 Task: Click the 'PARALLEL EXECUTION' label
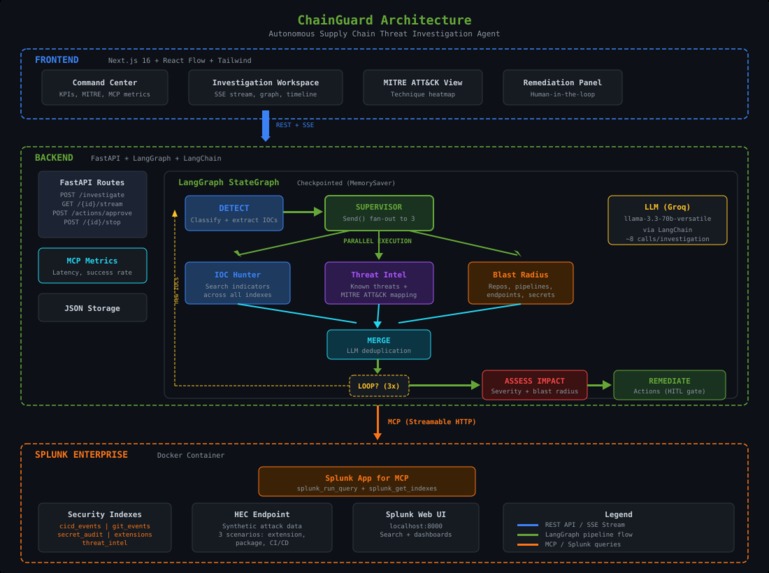(377, 241)
